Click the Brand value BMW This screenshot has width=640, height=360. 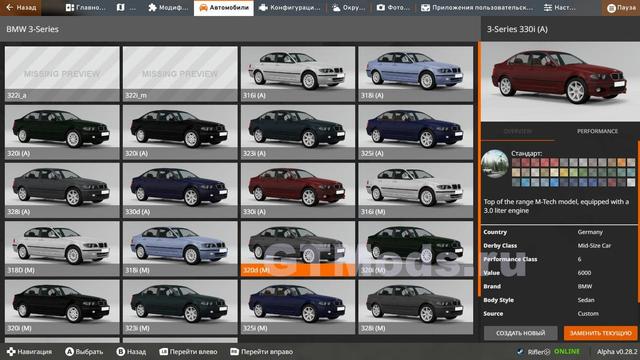point(584,286)
